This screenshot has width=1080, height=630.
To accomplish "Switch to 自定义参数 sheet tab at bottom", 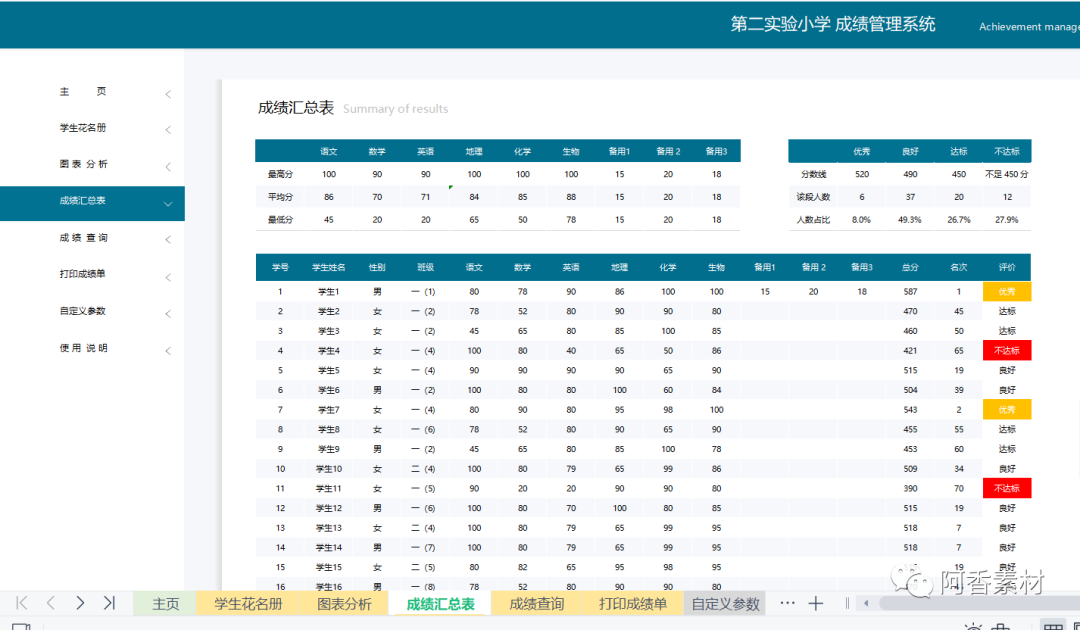I will [x=725, y=604].
